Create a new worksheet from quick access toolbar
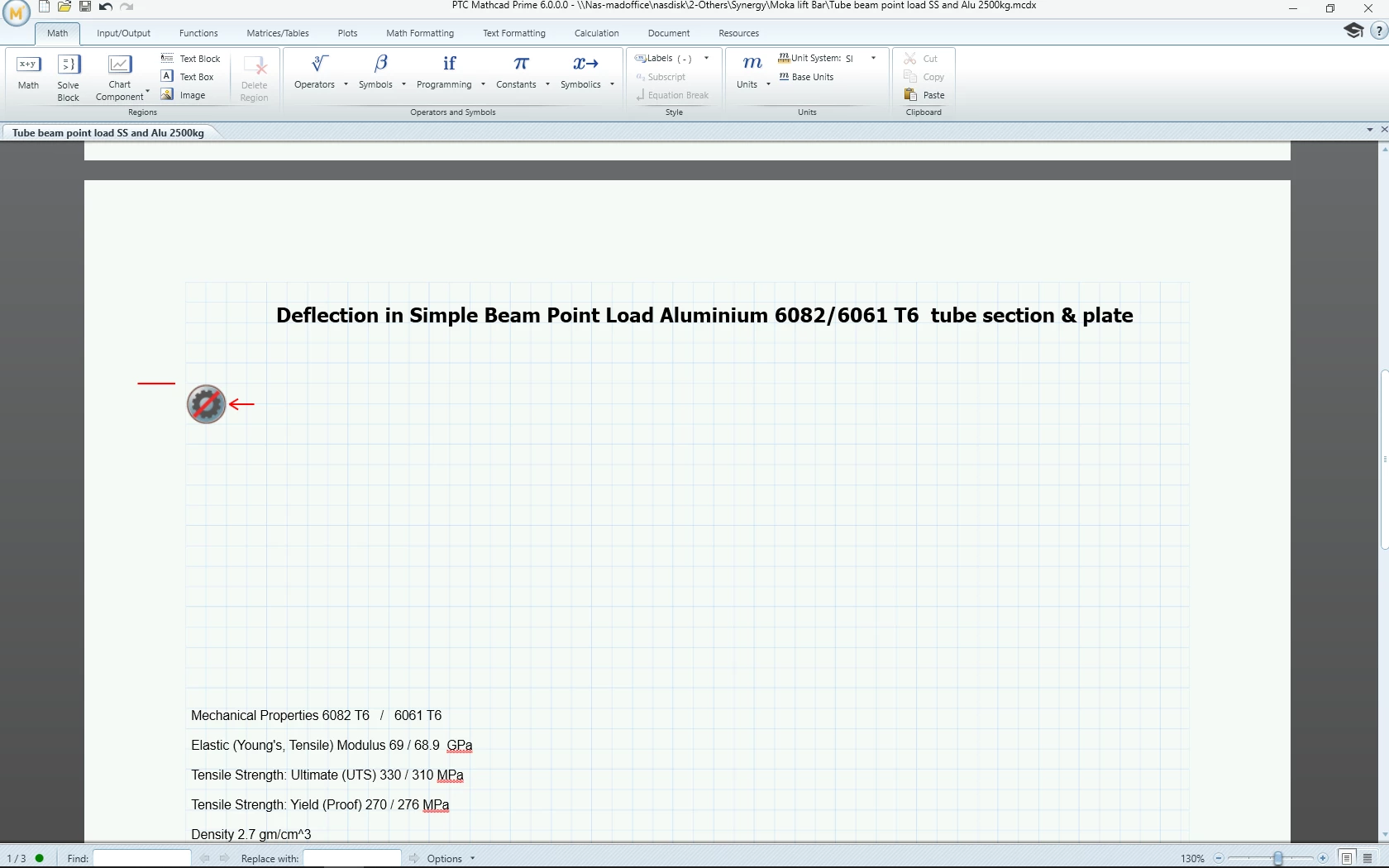Image resolution: width=1389 pixels, height=868 pixels. pyautogui.click(x=45, y=7)
